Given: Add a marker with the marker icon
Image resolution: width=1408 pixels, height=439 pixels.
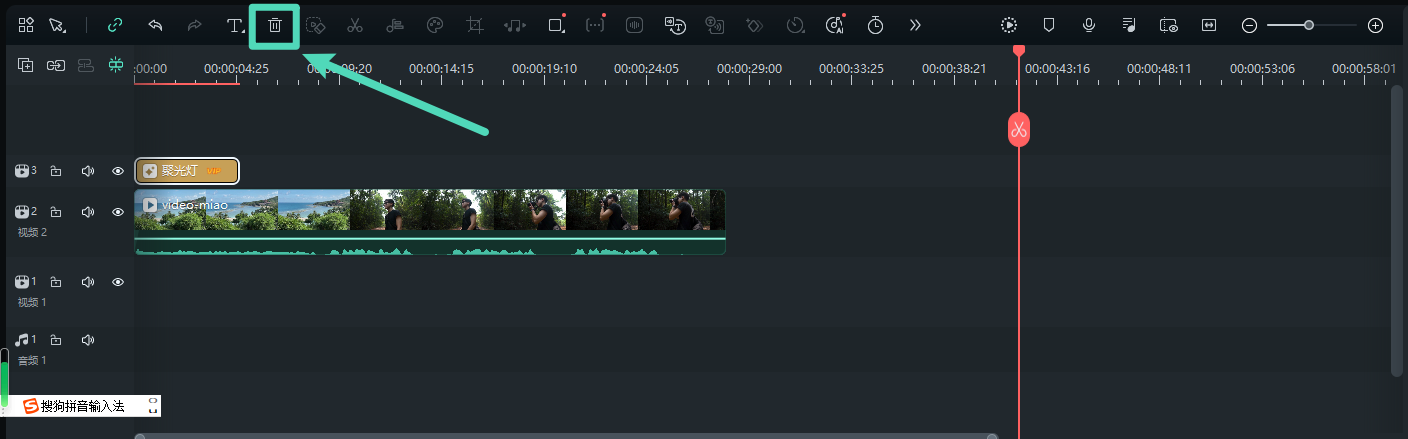Looking at the screenshot, I should click(1049, 26).
